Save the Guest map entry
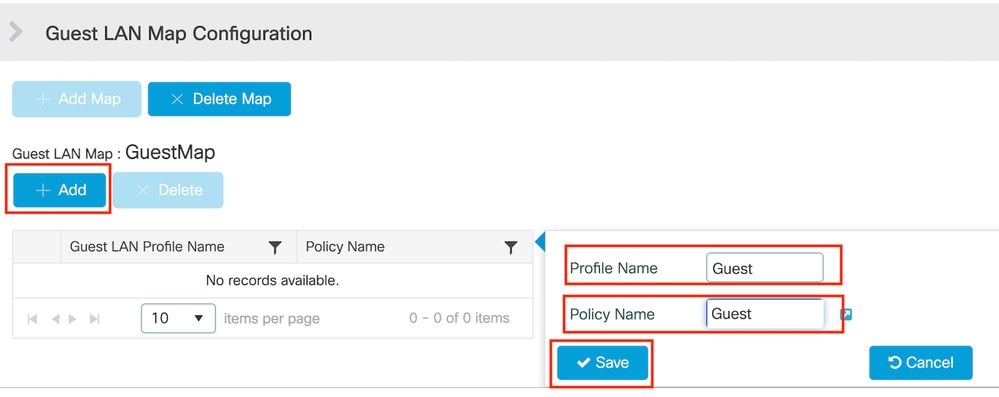 (x=603, y=363)
